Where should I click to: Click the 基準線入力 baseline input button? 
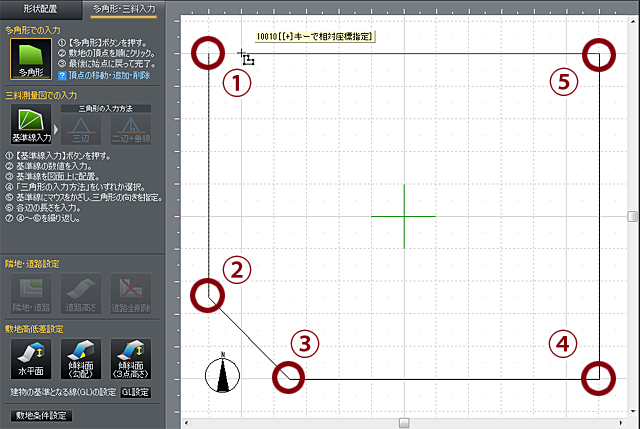[31, 126]
